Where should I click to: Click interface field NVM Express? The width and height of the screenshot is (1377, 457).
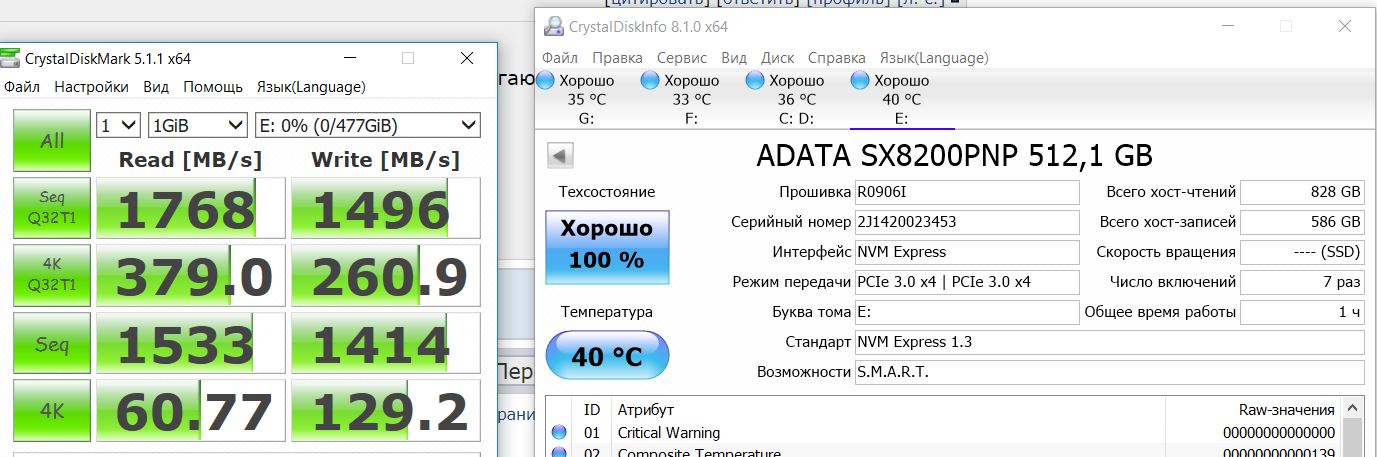click(967, 252)
